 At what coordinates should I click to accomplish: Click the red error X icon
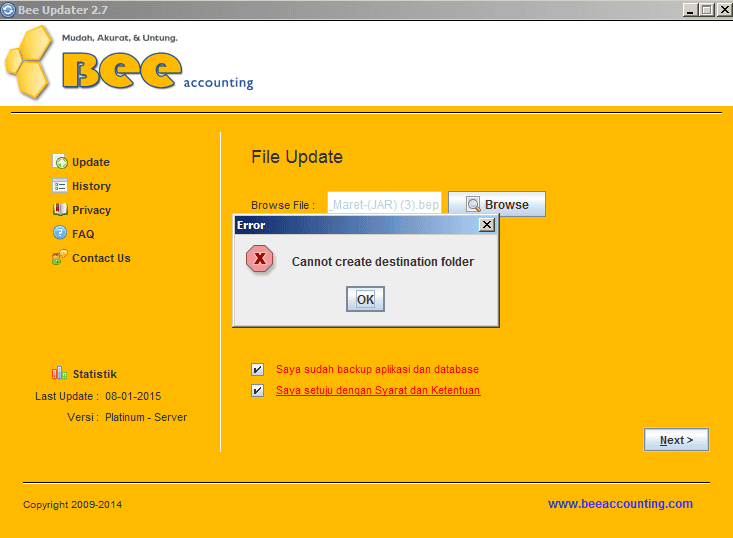[x=260, y=260]
